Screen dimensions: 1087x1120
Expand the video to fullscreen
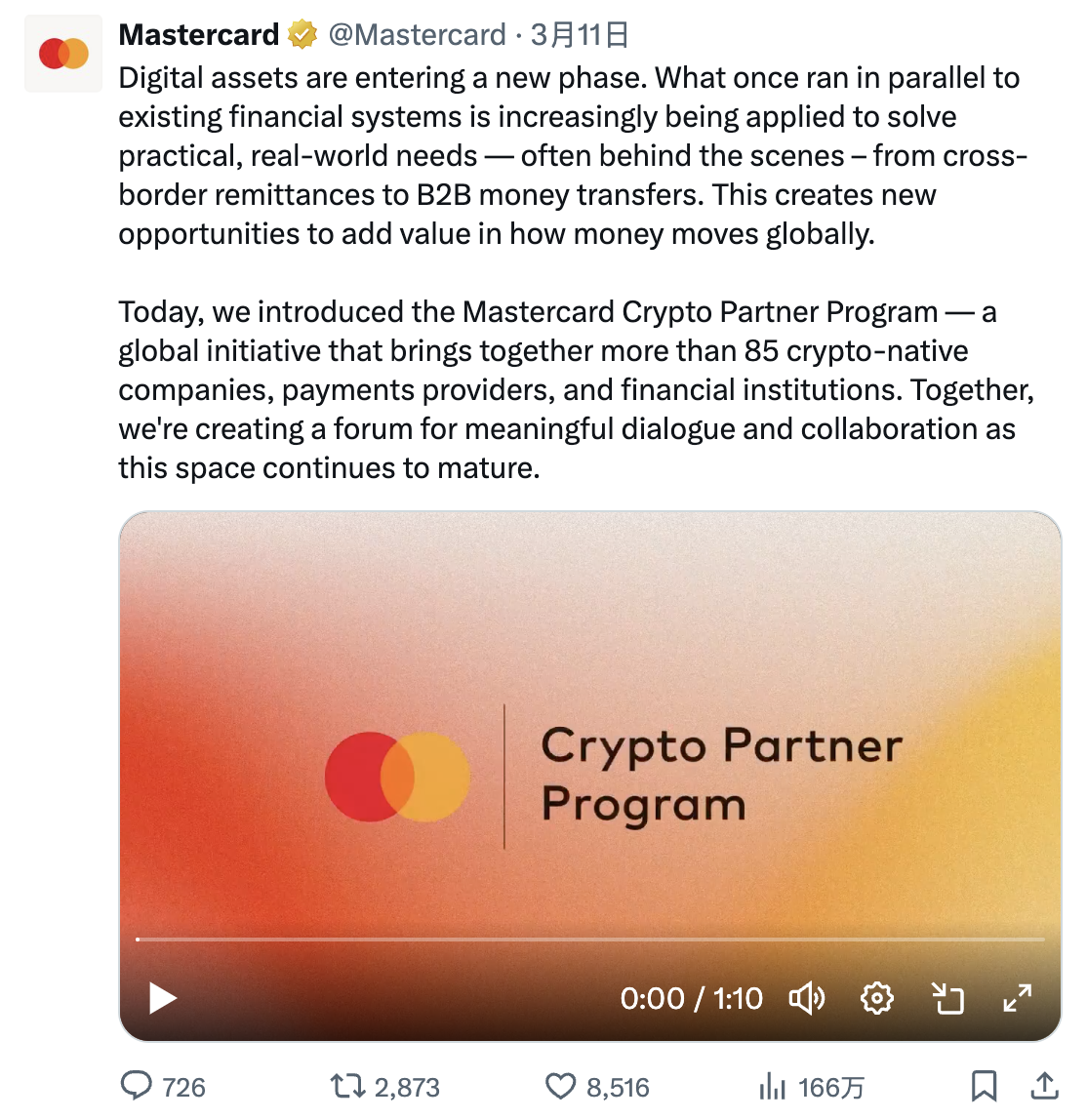click(1017, 998)
